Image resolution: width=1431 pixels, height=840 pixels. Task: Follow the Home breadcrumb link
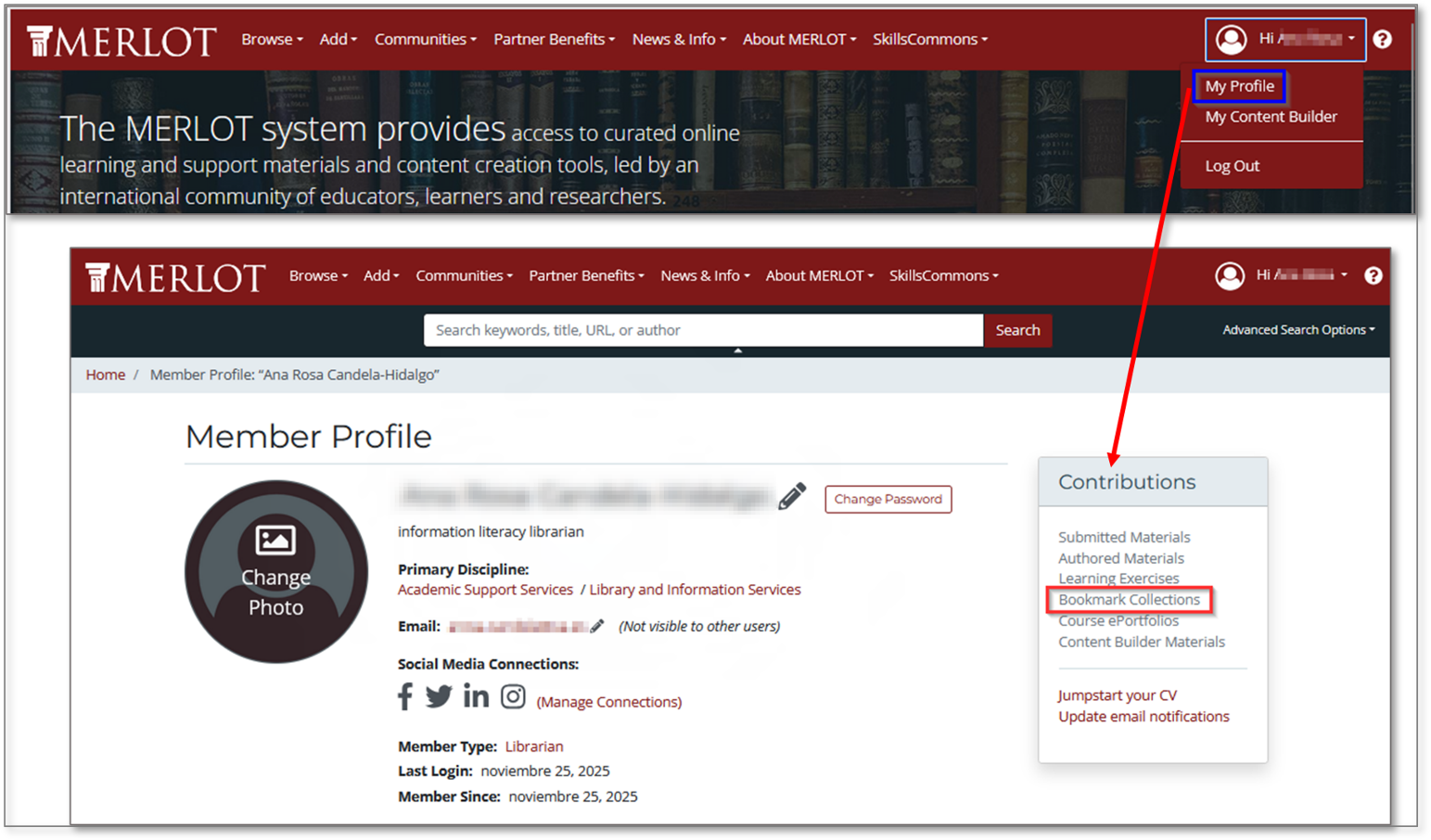[106, 375]
